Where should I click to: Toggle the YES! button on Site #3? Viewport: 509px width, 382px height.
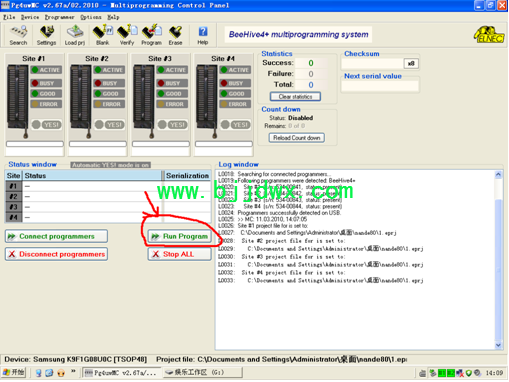click(x=178, y=125)
